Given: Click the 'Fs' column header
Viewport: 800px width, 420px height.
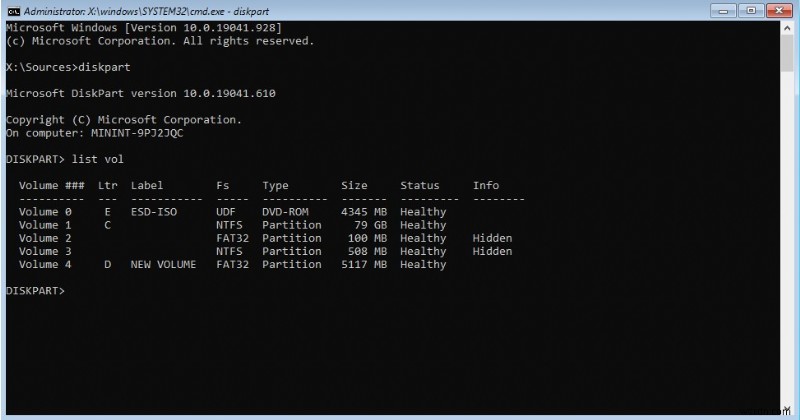Looking at the screenshot, I should coord(222,185).
